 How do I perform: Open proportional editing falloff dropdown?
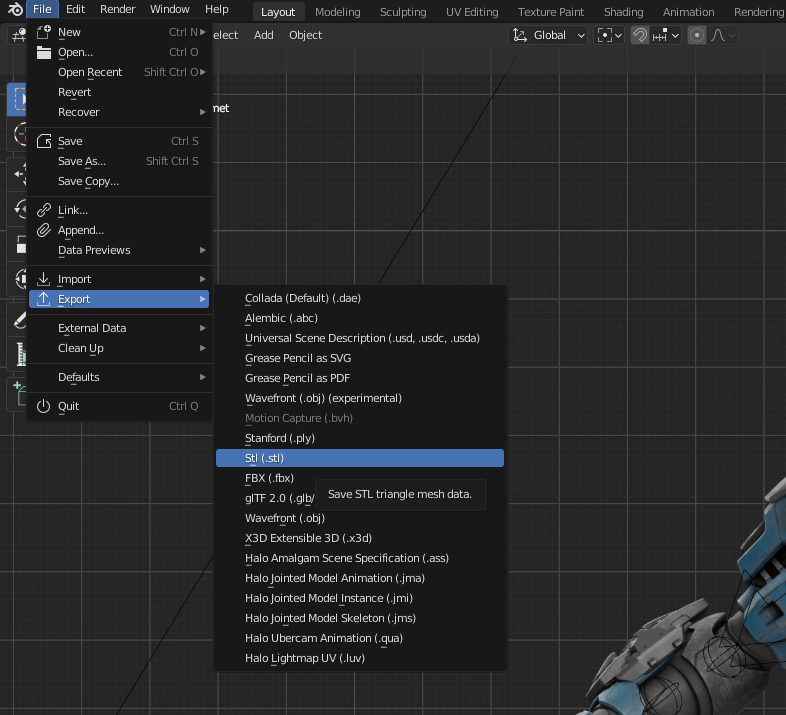[x=722, y=36]
